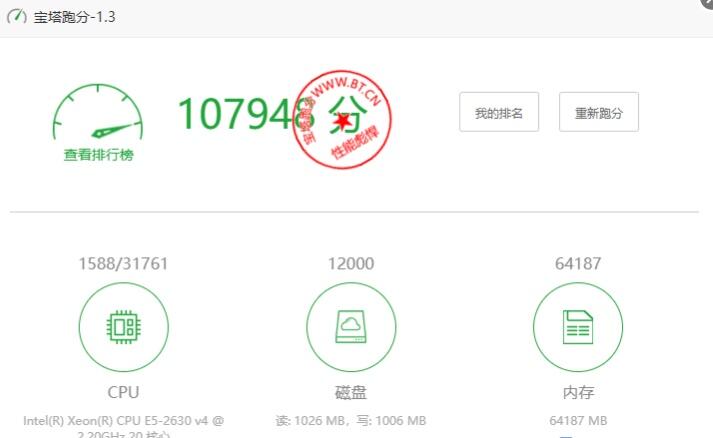Viewport: 713px width, 438px height.
Task: Click the 重新跑分 button
Action: tap(599, 112)
